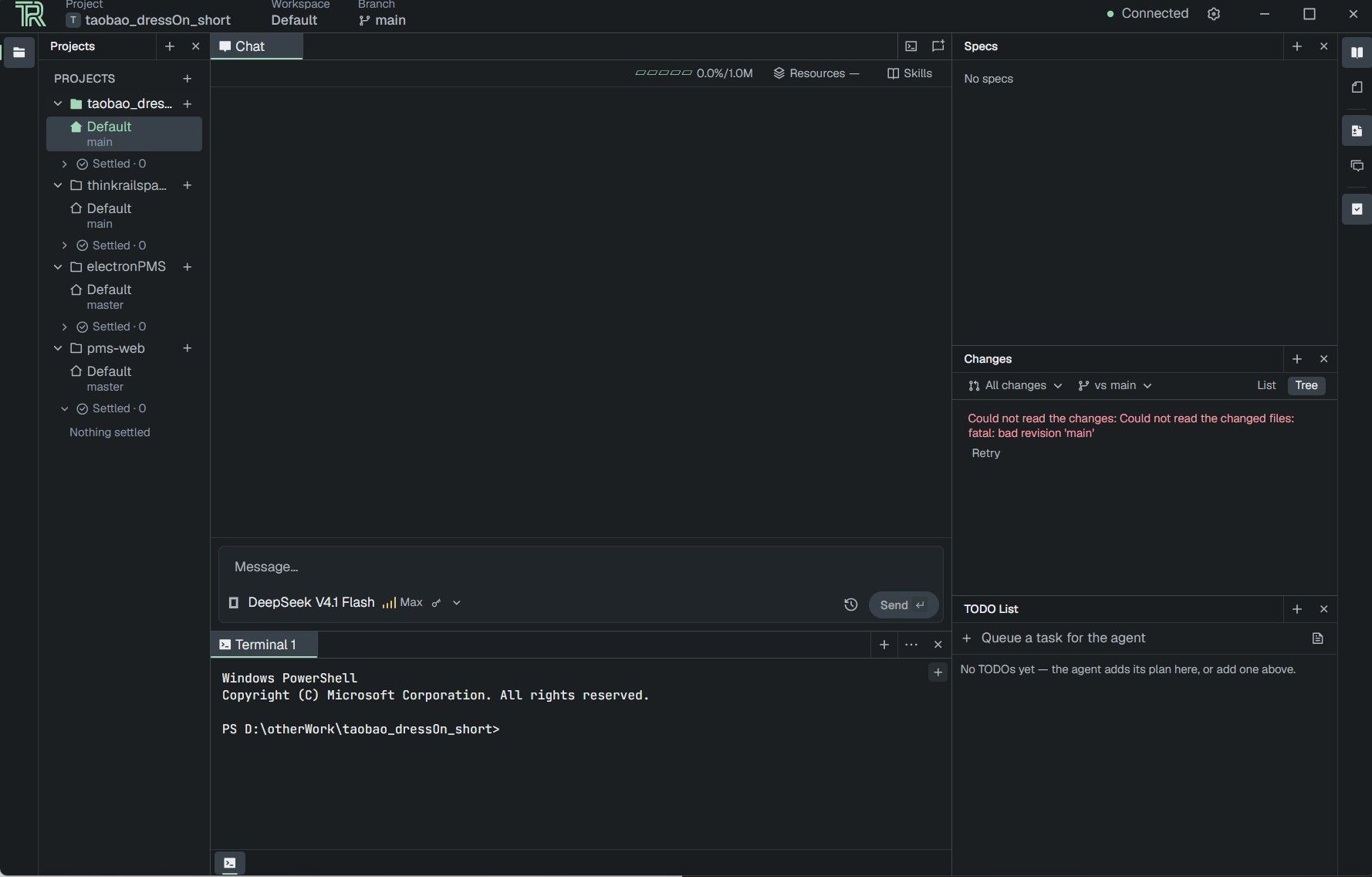The height and width of the screenshot is (877, 1372).
Task: Click the checklist icon in right rail
Action: (1357, 209)
